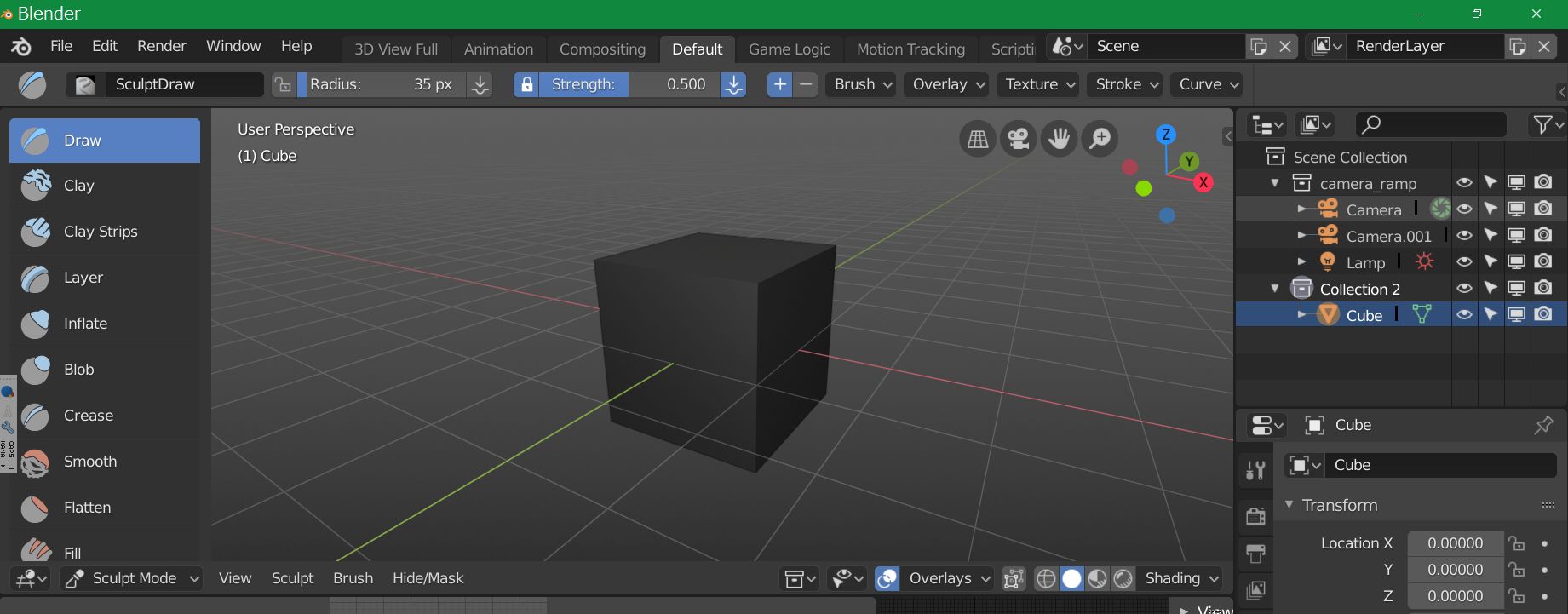1568x614 pixels.
Task: Toggle Cube render visibility camera icon
Action: point(1543,315)
